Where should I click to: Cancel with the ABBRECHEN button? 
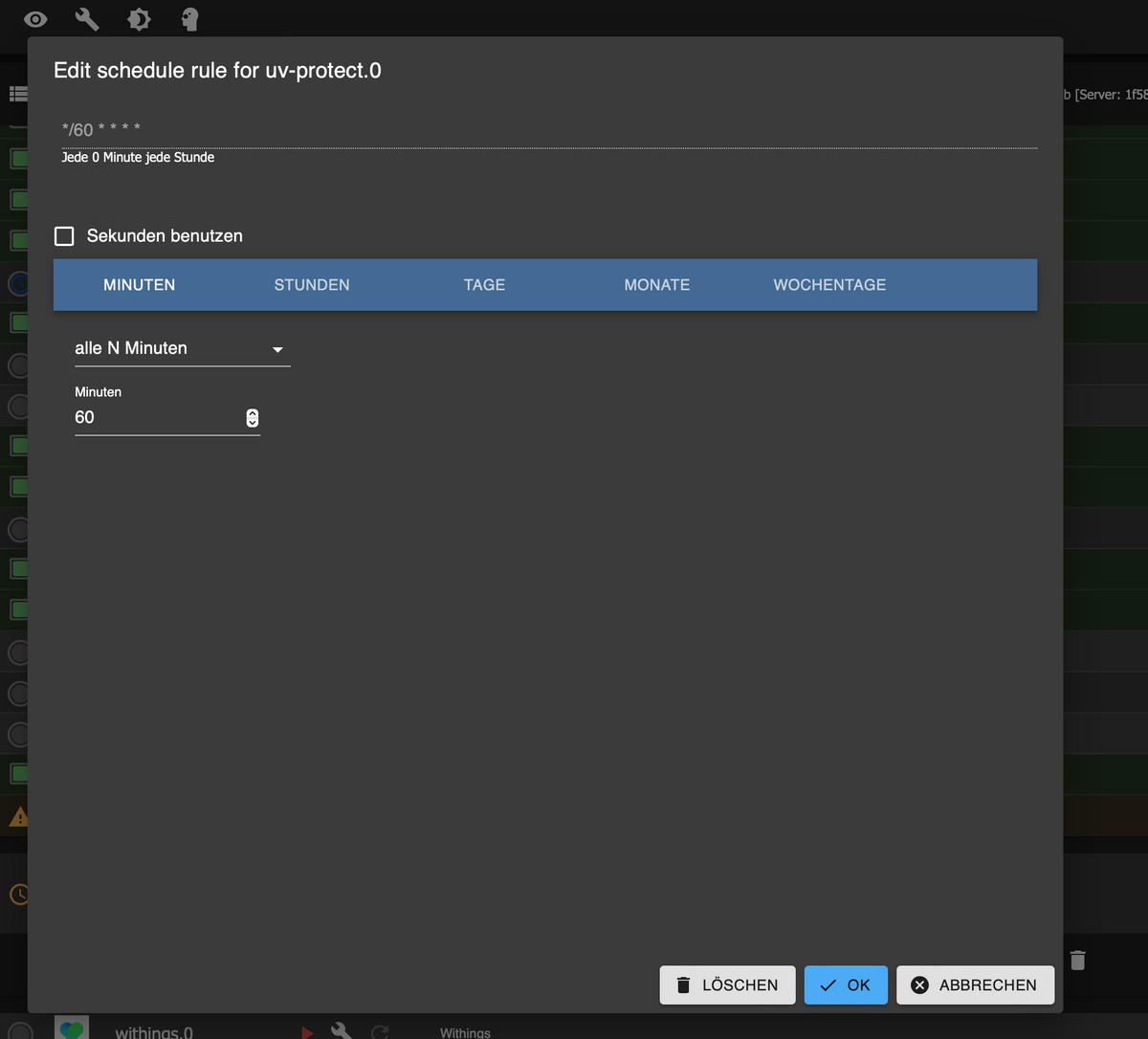pyautogui.click(x=975, y=984)
